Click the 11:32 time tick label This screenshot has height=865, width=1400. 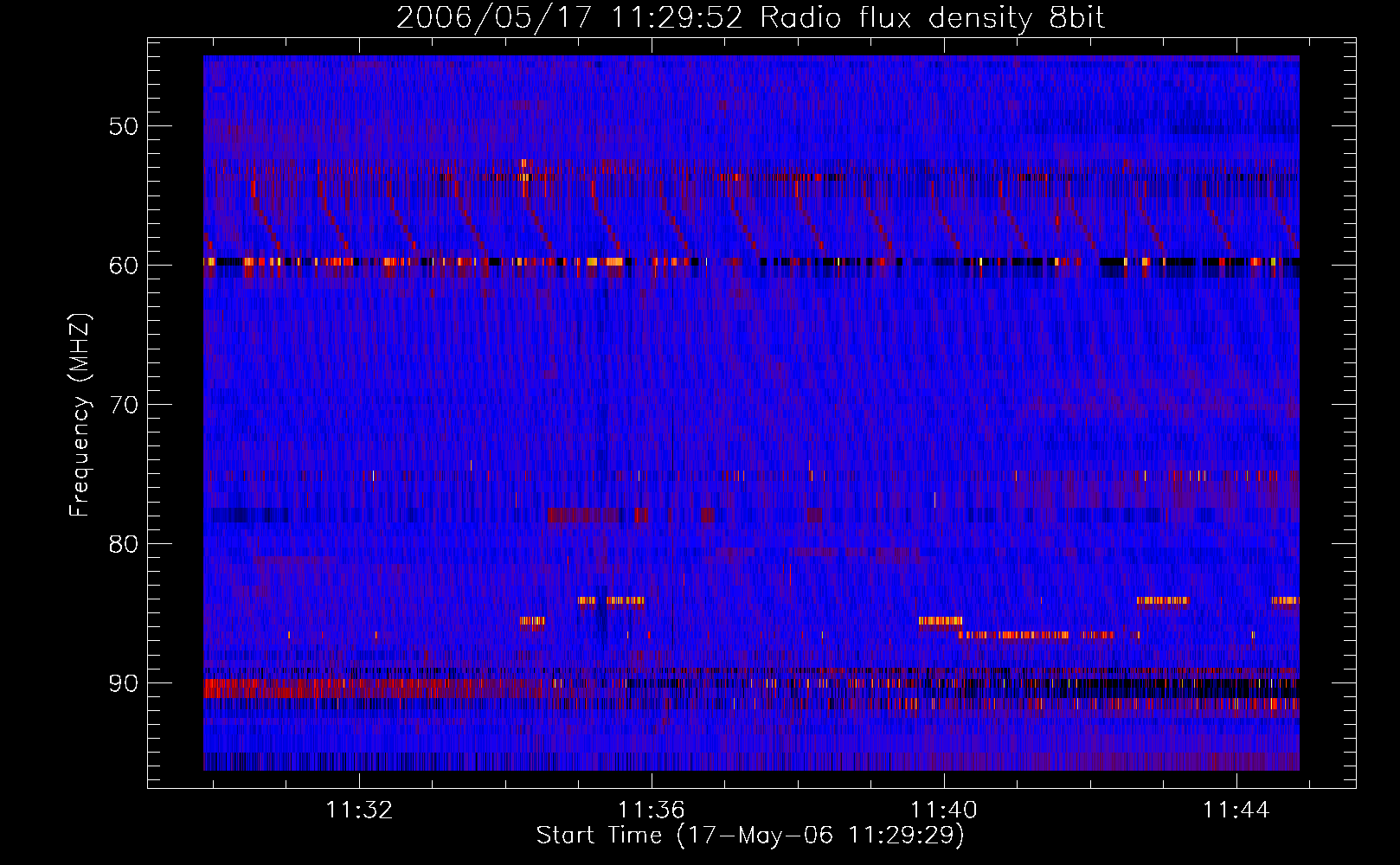pyautogui.click(x=359, y=810)
